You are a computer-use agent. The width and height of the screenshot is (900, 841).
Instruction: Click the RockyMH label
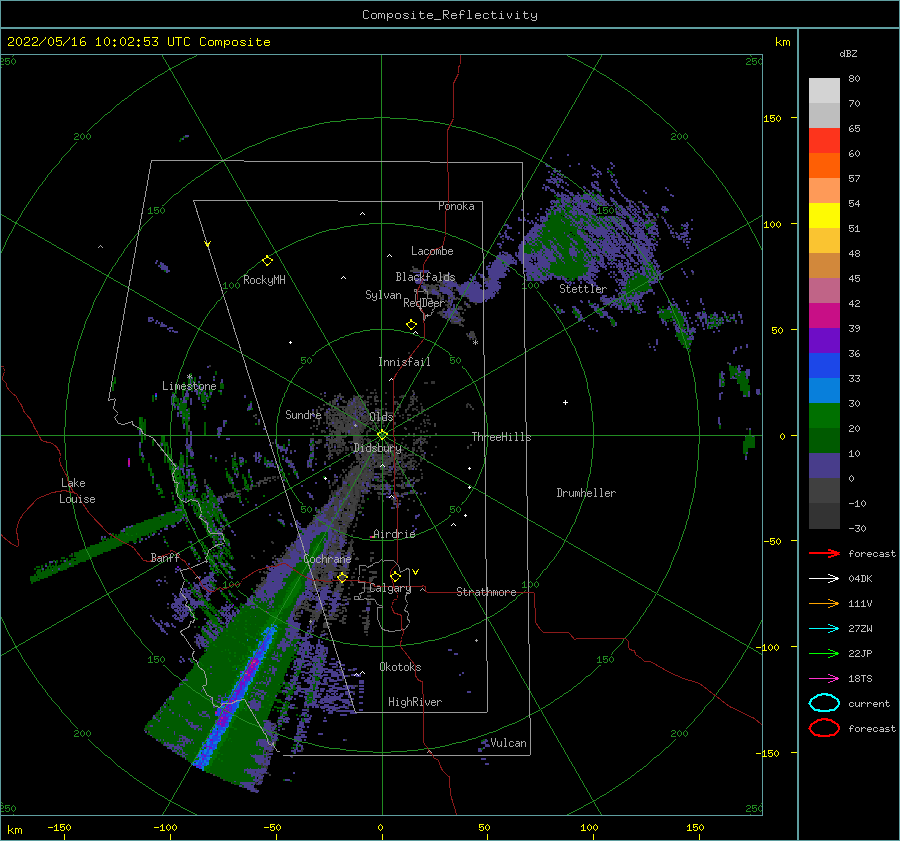point(264,280)
